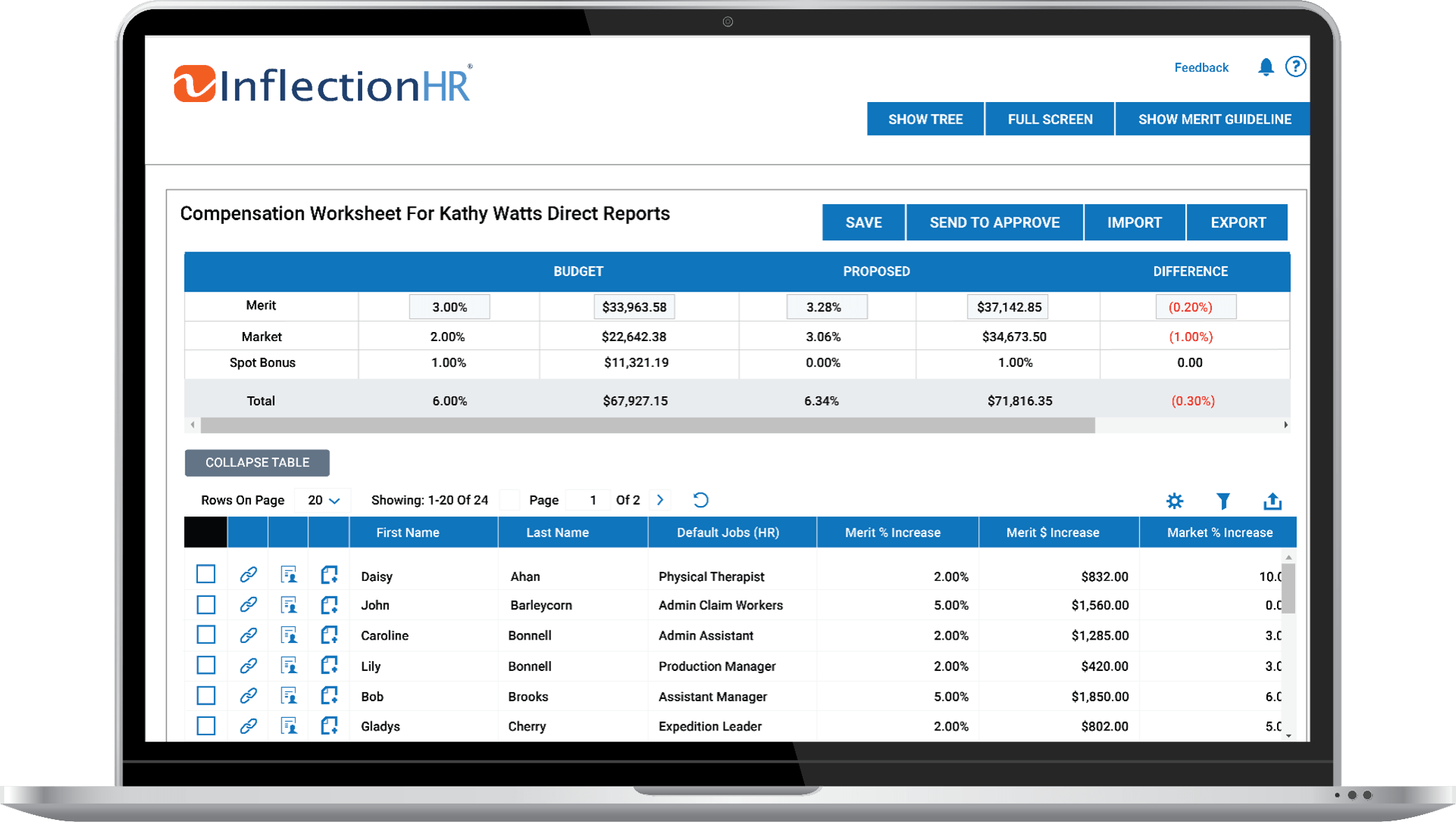Refresh the table with the reload icon
Screen dimensions: 1456x822
tap(699, 500)
